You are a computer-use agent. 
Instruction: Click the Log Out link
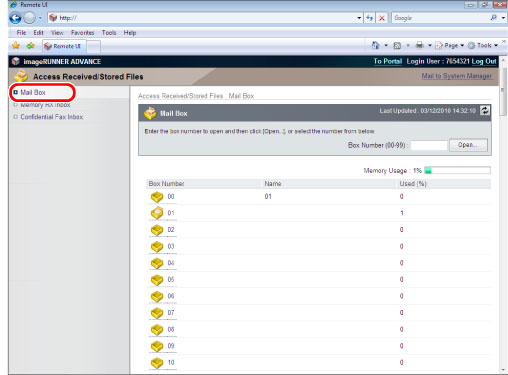[484, 61]
